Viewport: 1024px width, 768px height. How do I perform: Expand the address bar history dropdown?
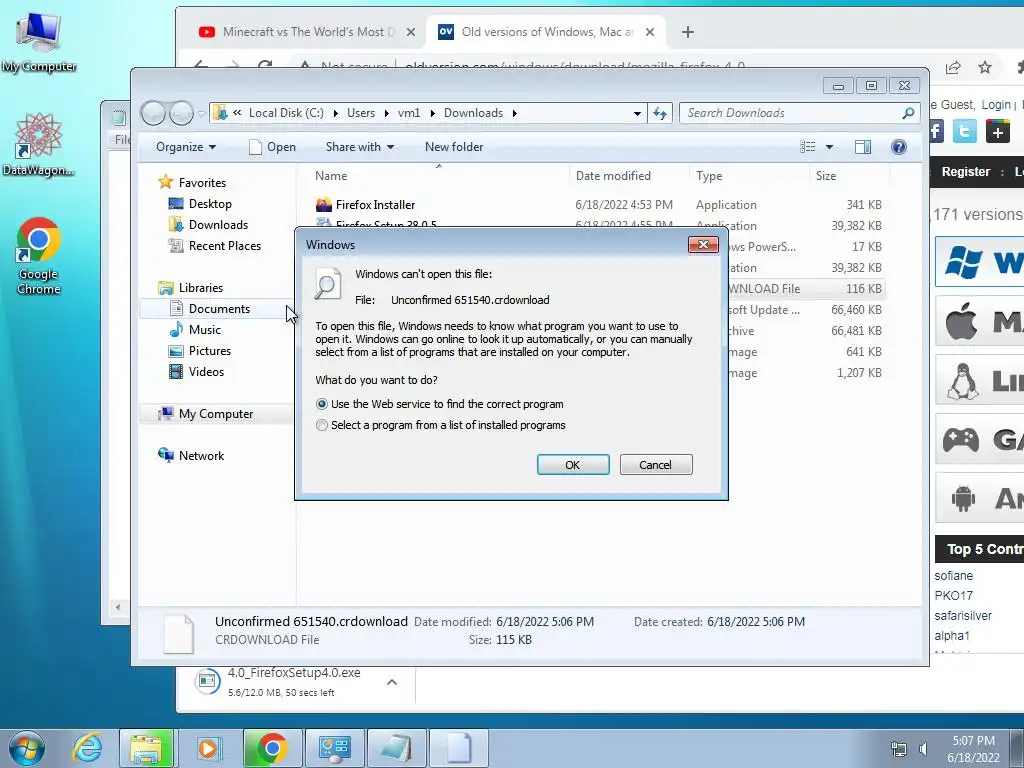[x=637, y=114]
